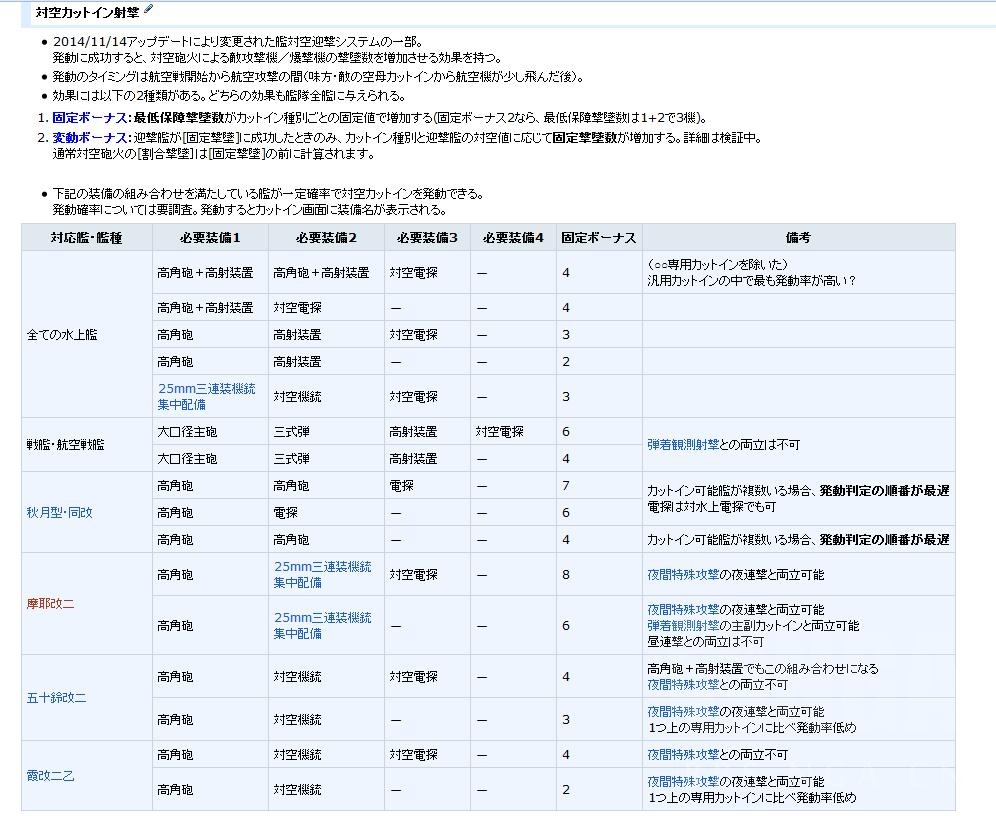Click 電探 in 秋月型 bonus 7 row
The height and width of the screenshot is (816, 996).
coord(401,486)
